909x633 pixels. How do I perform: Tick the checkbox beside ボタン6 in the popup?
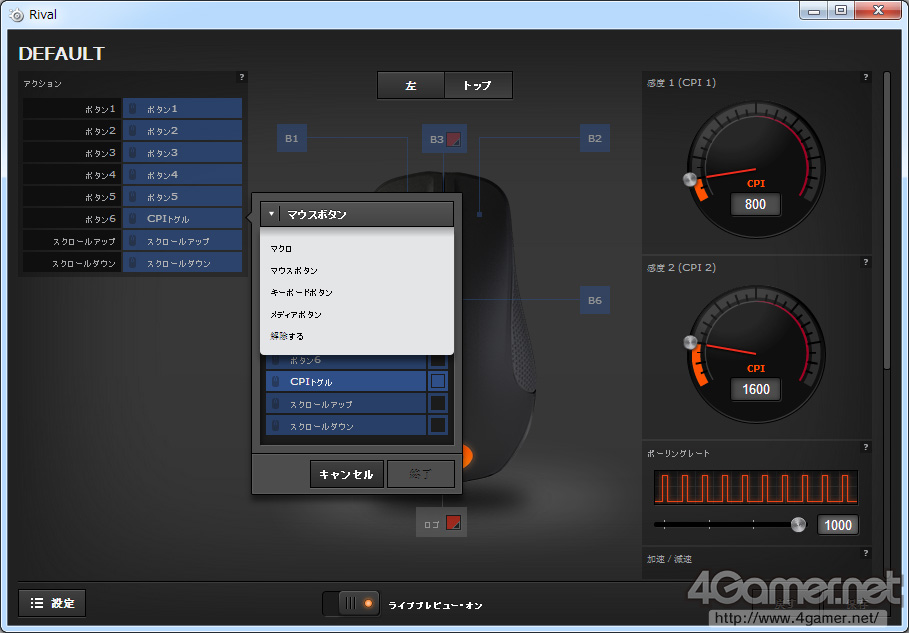point(438,361)
